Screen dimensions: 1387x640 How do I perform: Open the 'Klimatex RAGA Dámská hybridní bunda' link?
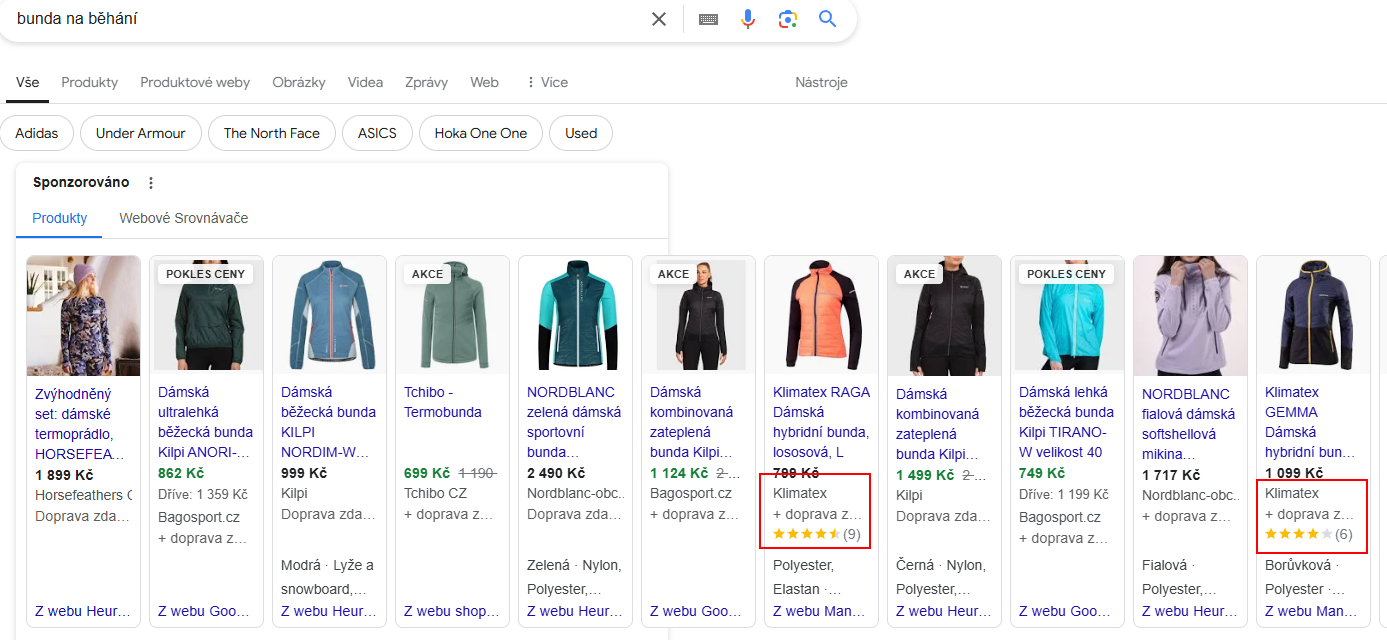(x=822, y=422)
